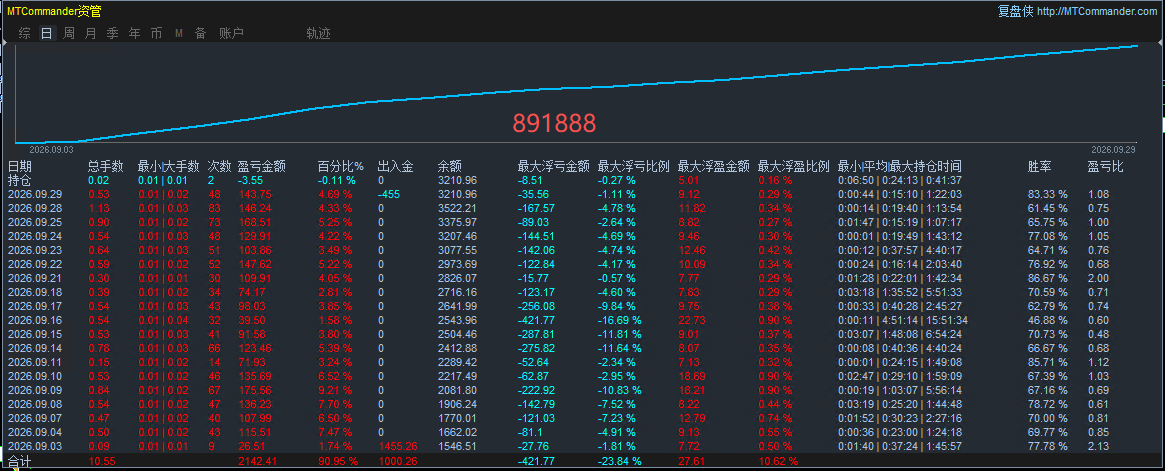Click the 891888 account number on chart
This screenshot has width=1165, height=471.
(554, 123)
